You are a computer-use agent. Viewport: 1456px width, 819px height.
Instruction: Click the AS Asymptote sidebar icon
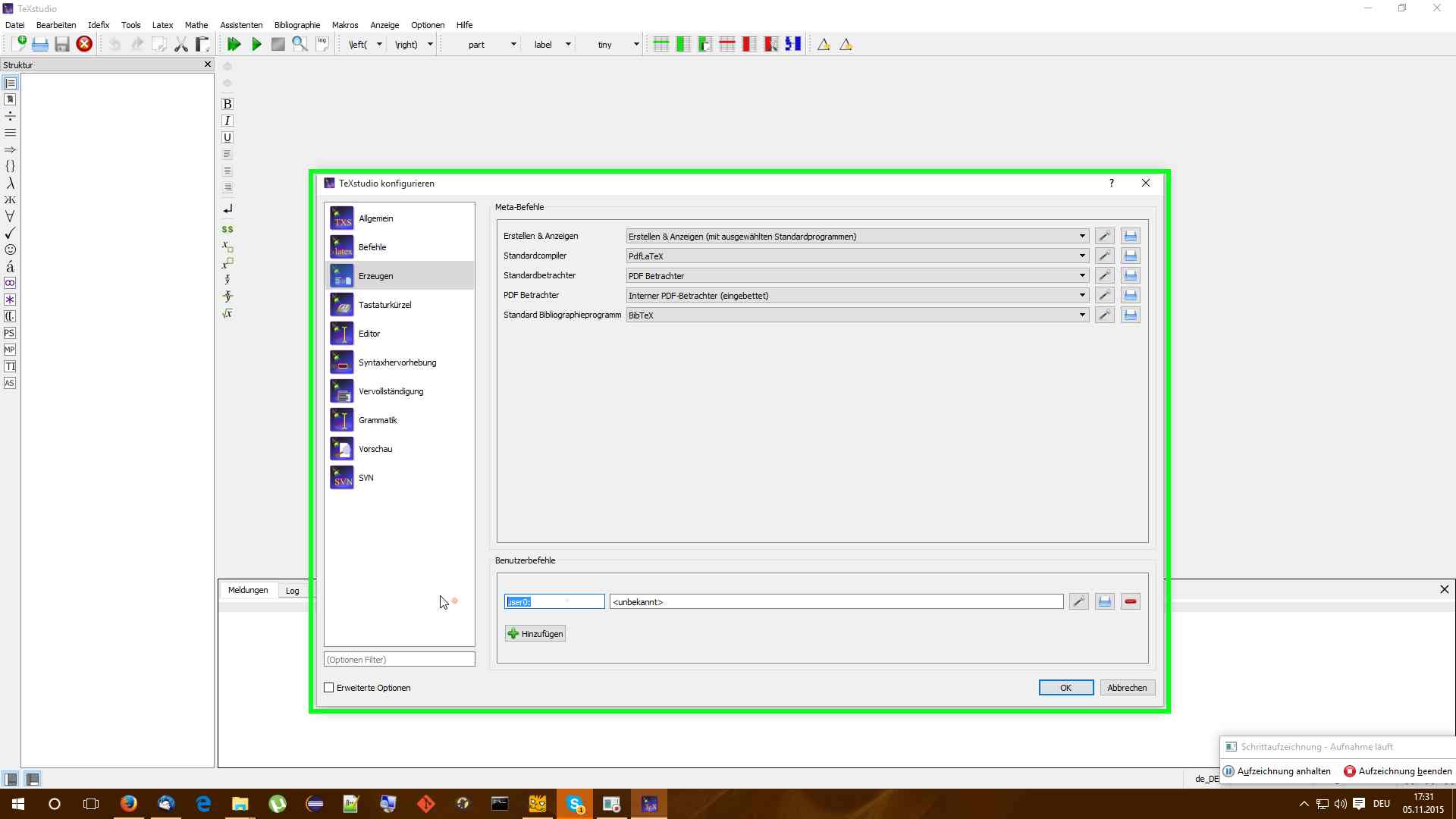click(x=10, y=383)
